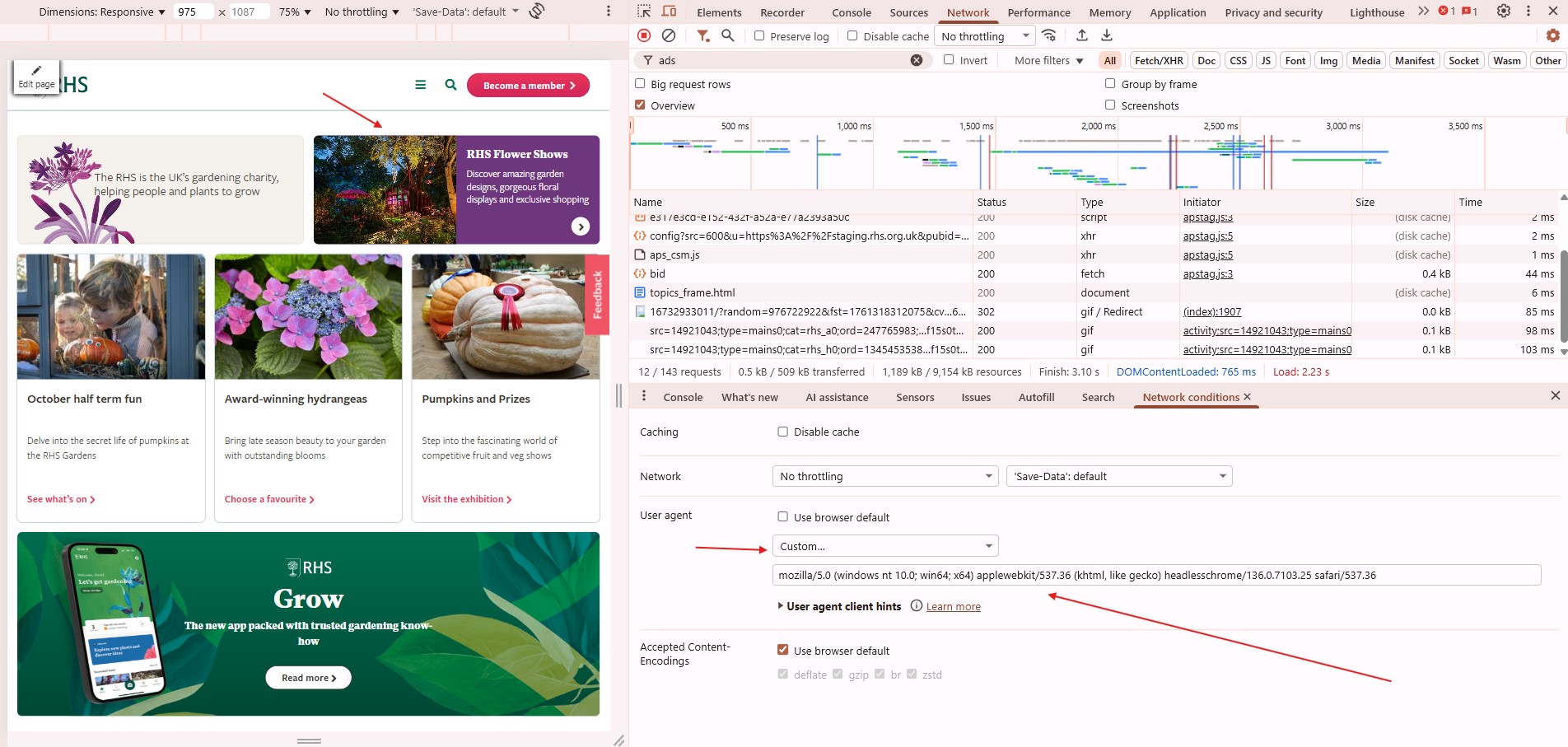The height and width of the screenshot is (747, 1568).
Task: Open network conditions wifi icon
Action: (x=1049, y=35)
